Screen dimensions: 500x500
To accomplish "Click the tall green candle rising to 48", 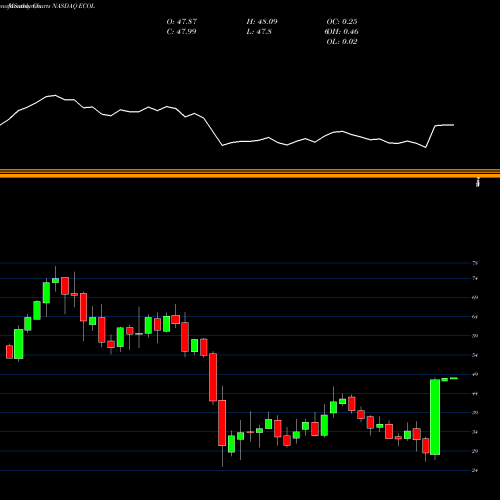I will tap(435, 417).
